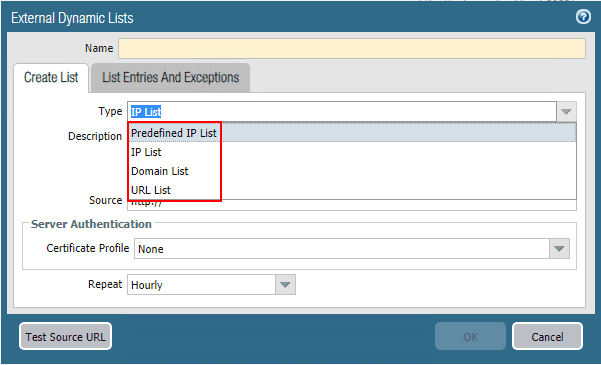The image size is (601, 365).
Task: Switch to the Create List tab
Action: [x=51, y=78]
